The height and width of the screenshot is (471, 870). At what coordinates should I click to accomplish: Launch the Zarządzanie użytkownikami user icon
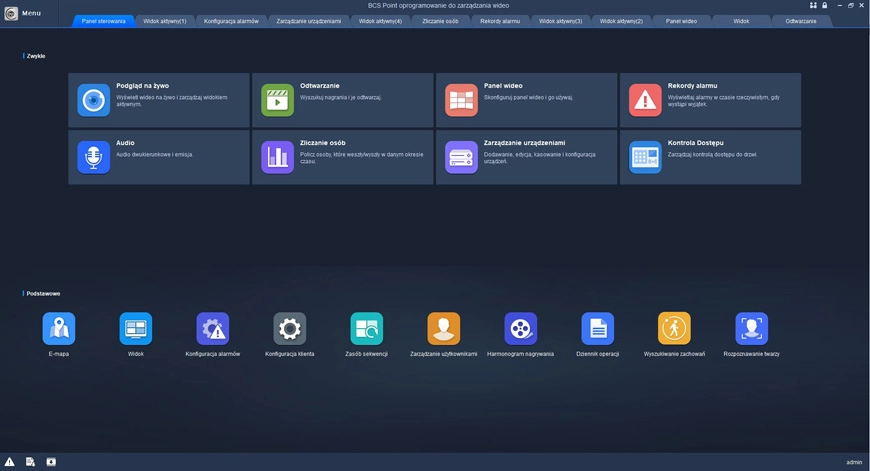443,328
